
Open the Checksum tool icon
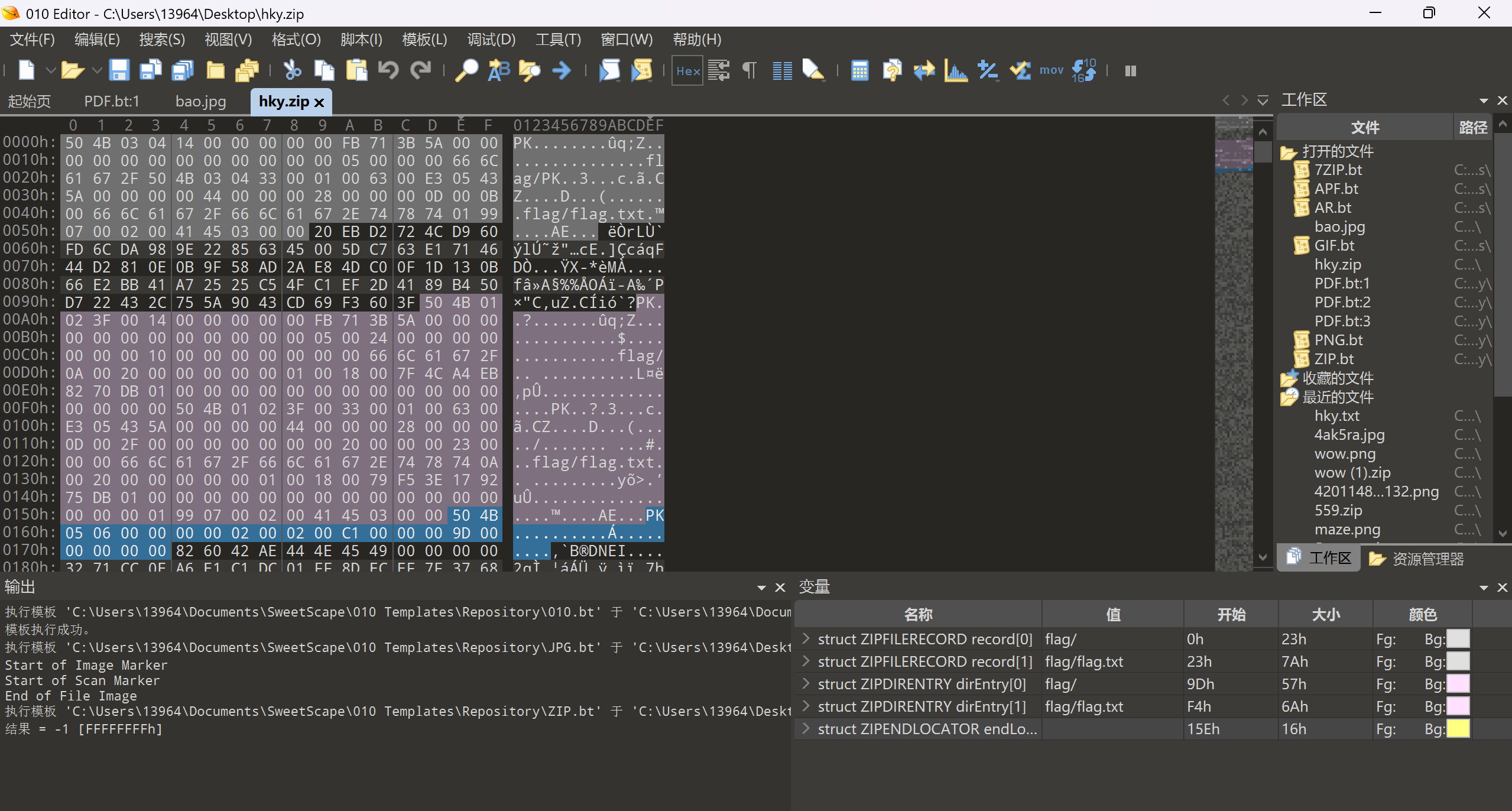(1020, 70)
